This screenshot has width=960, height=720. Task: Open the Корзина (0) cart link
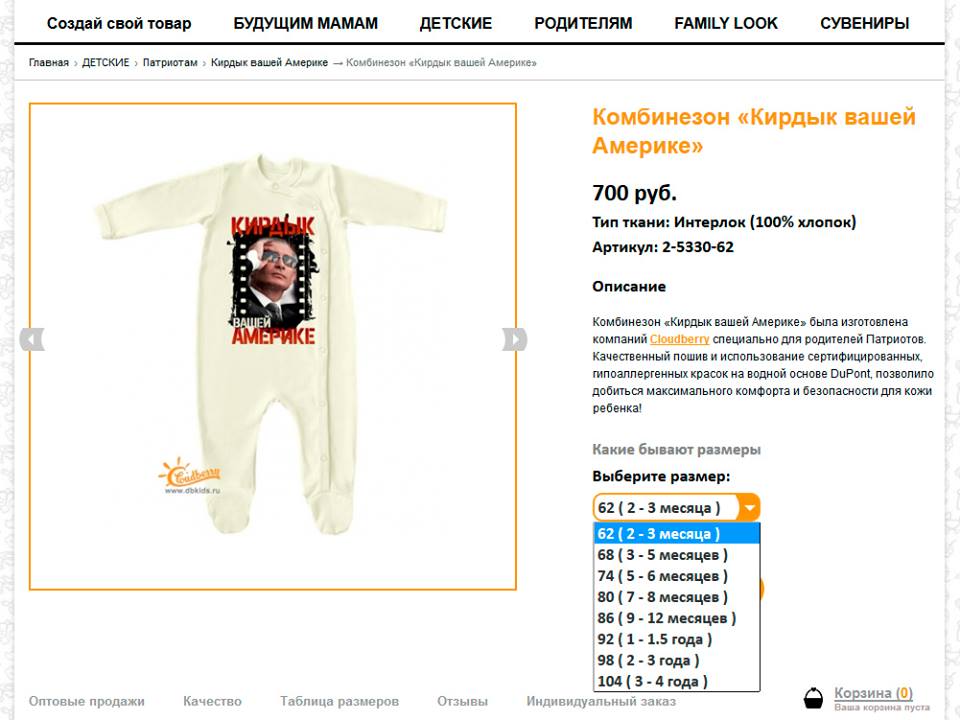tap(873, 693)
